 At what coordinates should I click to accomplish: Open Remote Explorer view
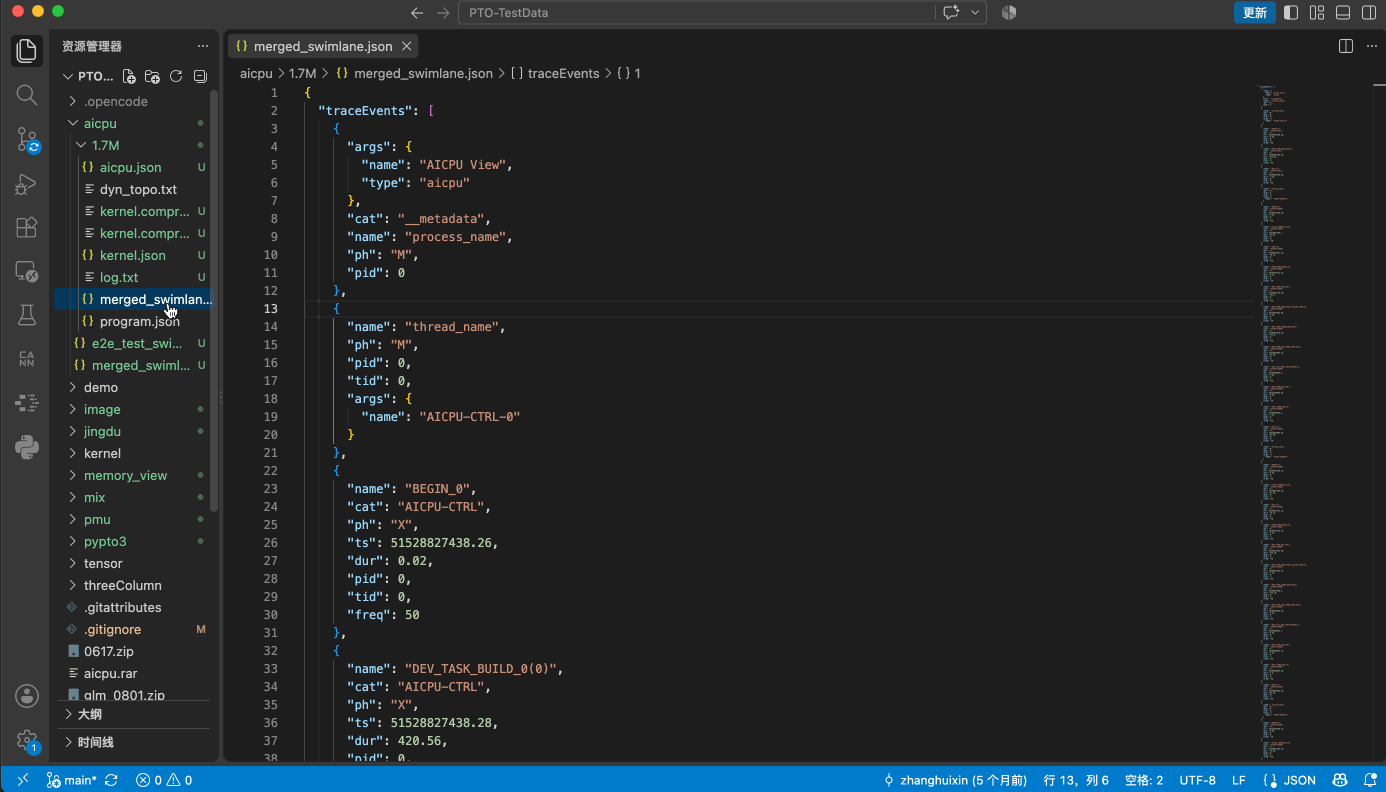(27, 271)
